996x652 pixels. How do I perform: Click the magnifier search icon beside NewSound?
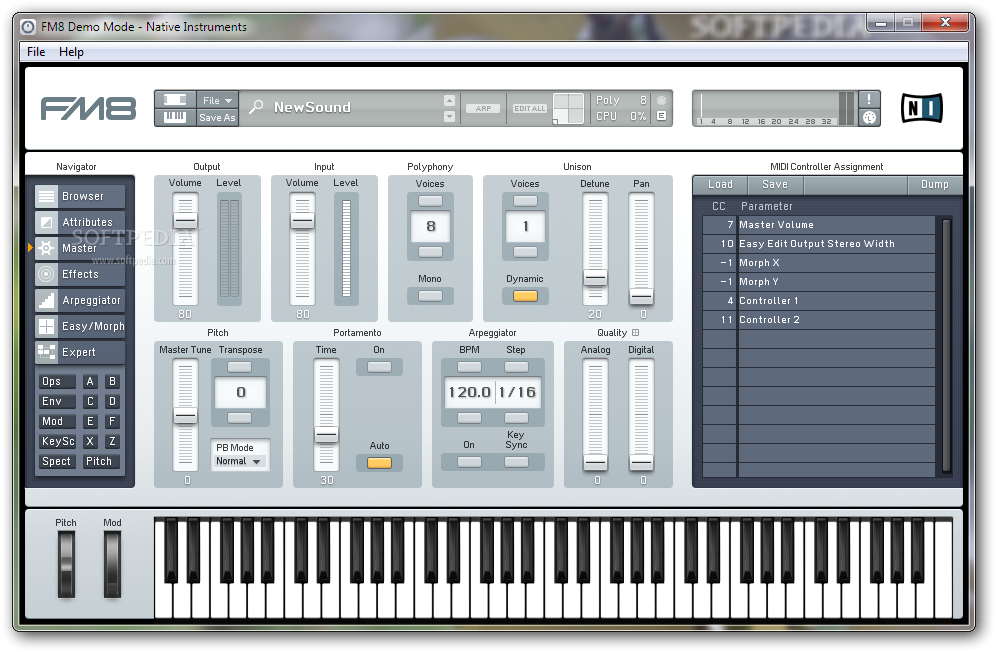pyautogui.click(x=256, y=107)
